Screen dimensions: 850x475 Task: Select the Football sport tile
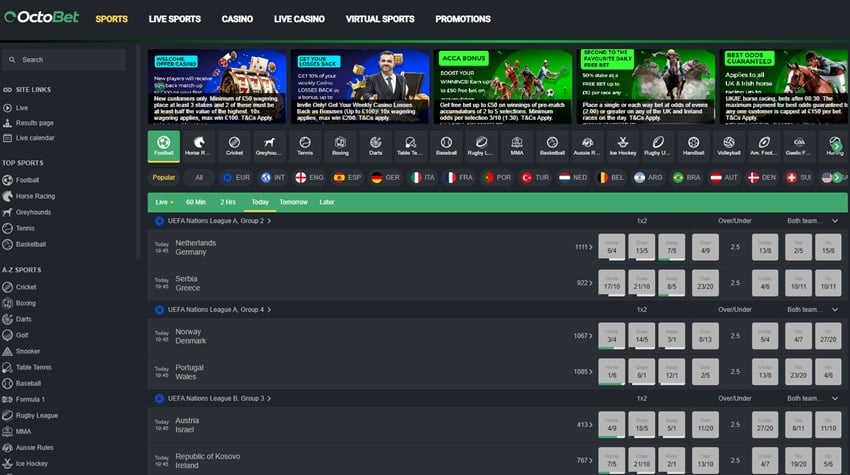point(164,146)
